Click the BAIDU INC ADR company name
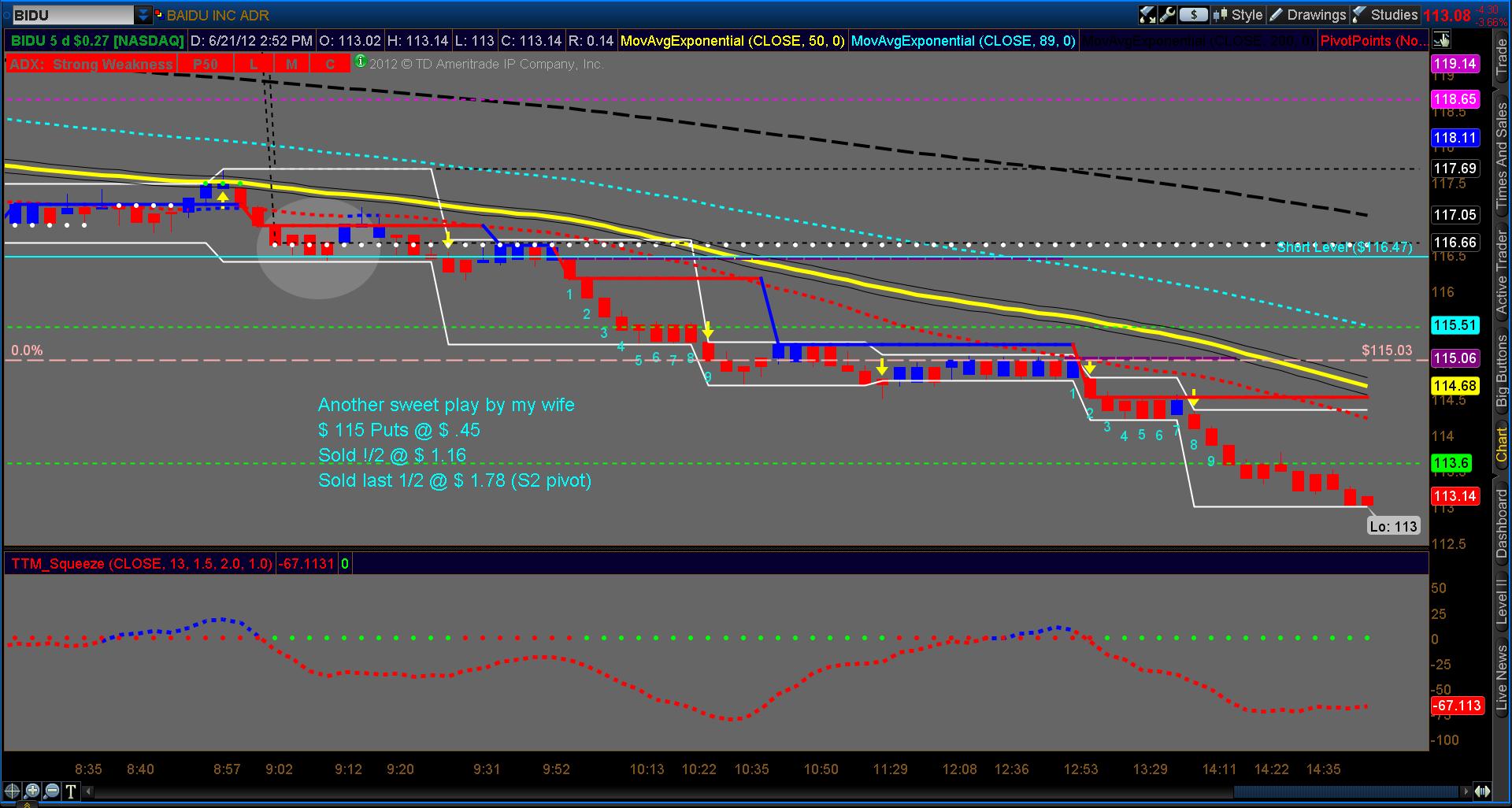Screen dimensions: 1512x808 tap(218, 15)
